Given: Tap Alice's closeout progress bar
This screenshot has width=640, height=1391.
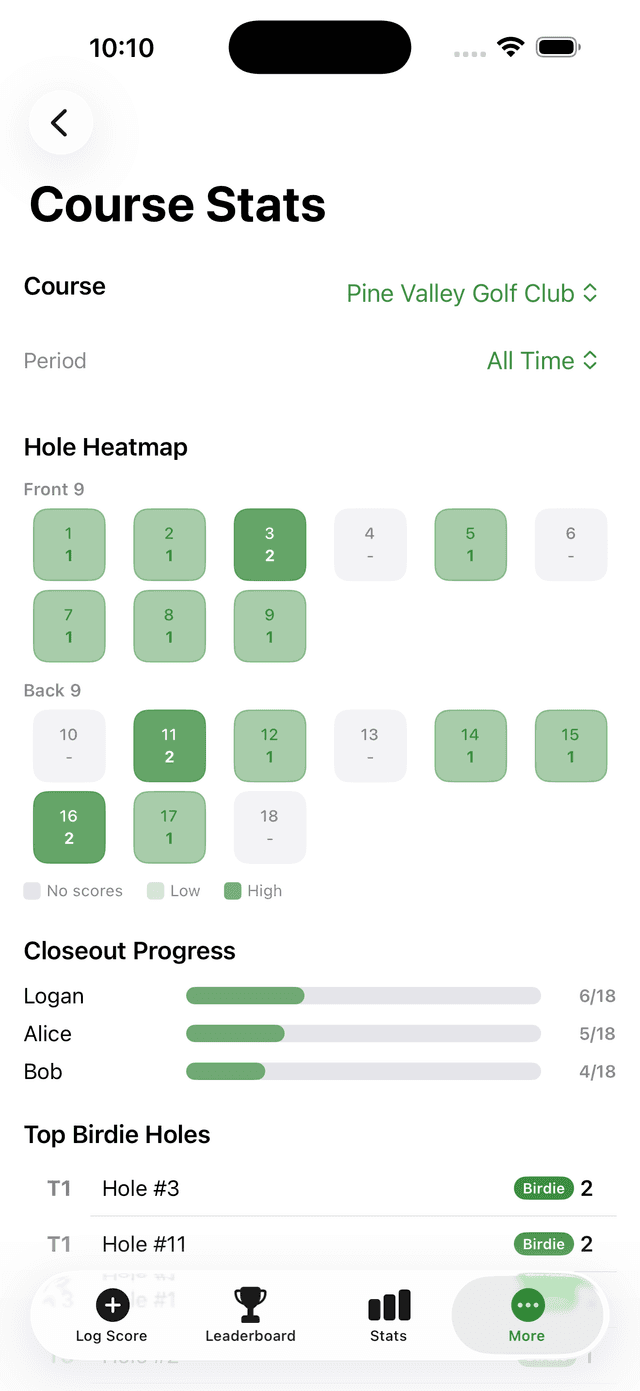Looking at the screenshot, I should point(363,1033).
